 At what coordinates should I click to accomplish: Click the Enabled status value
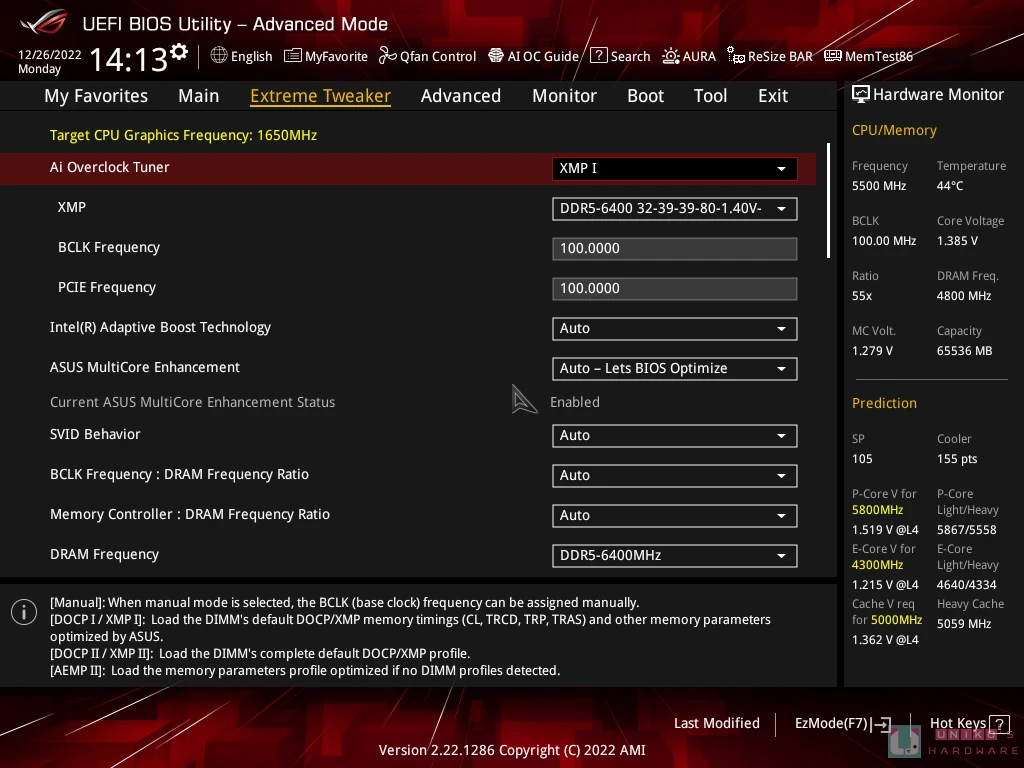(x=575, y=402)
